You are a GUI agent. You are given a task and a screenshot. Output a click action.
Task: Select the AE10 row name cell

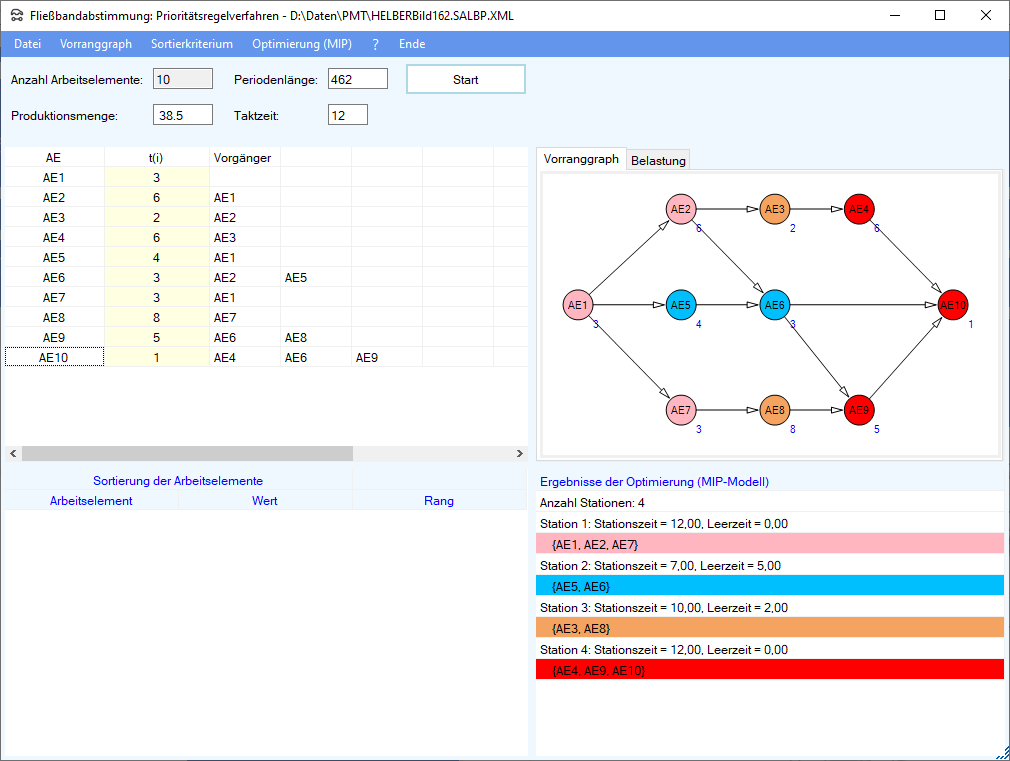pos(54,357)
